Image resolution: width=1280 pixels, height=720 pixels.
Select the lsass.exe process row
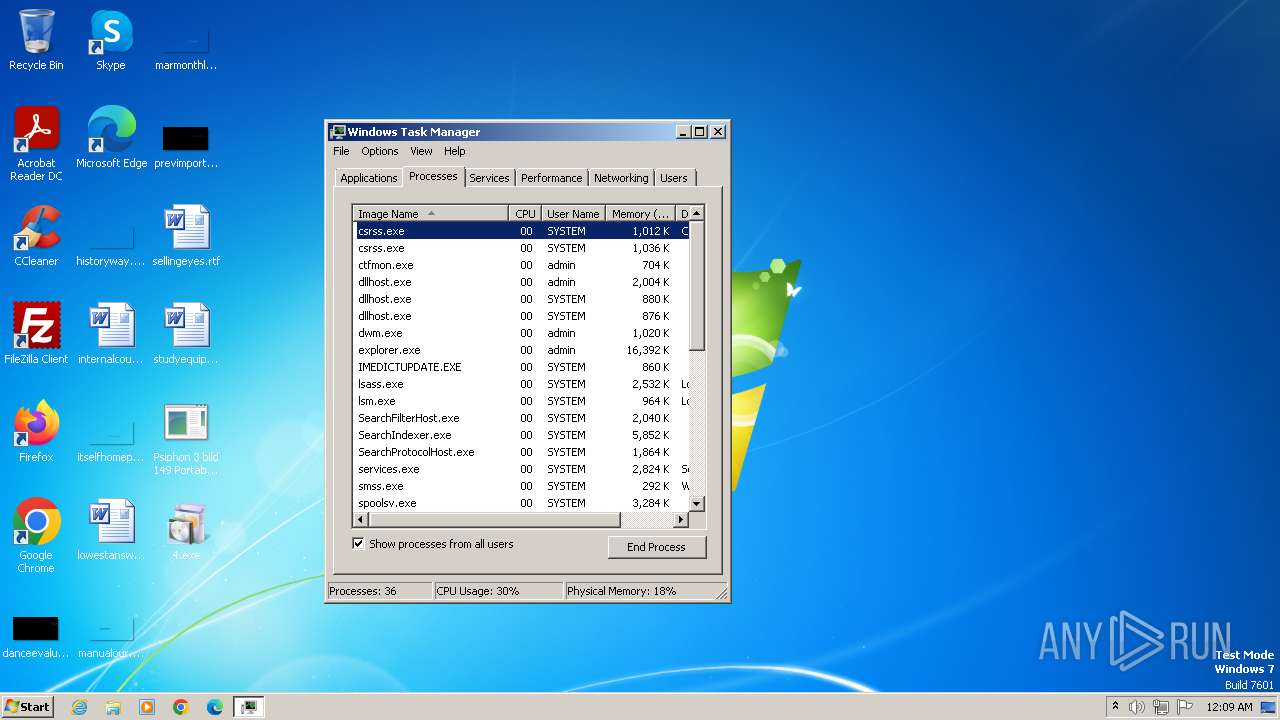521,384
